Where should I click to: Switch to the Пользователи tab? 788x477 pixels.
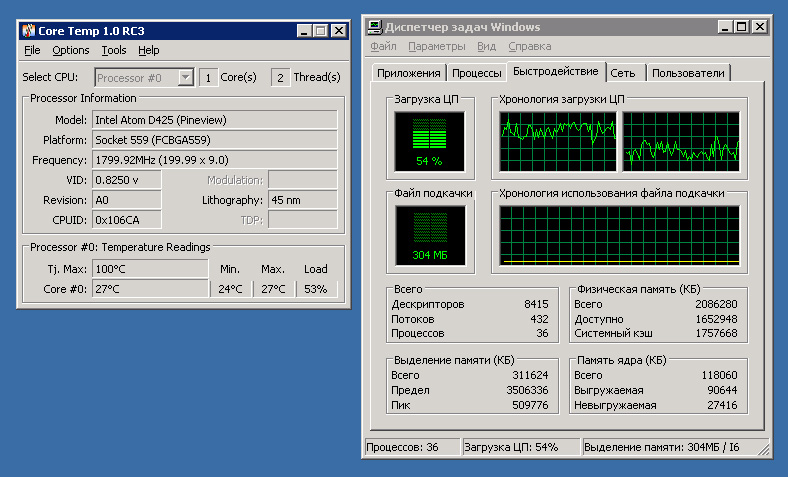click(688, 73)
